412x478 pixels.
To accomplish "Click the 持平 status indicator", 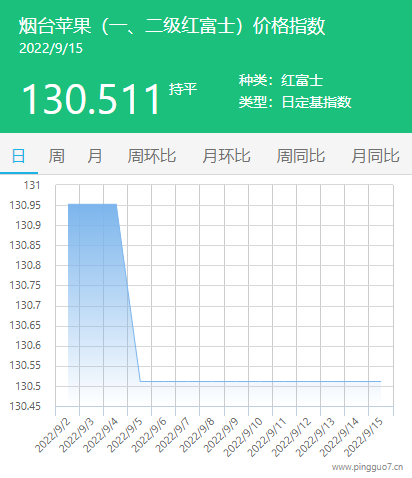I will (183, 89).
